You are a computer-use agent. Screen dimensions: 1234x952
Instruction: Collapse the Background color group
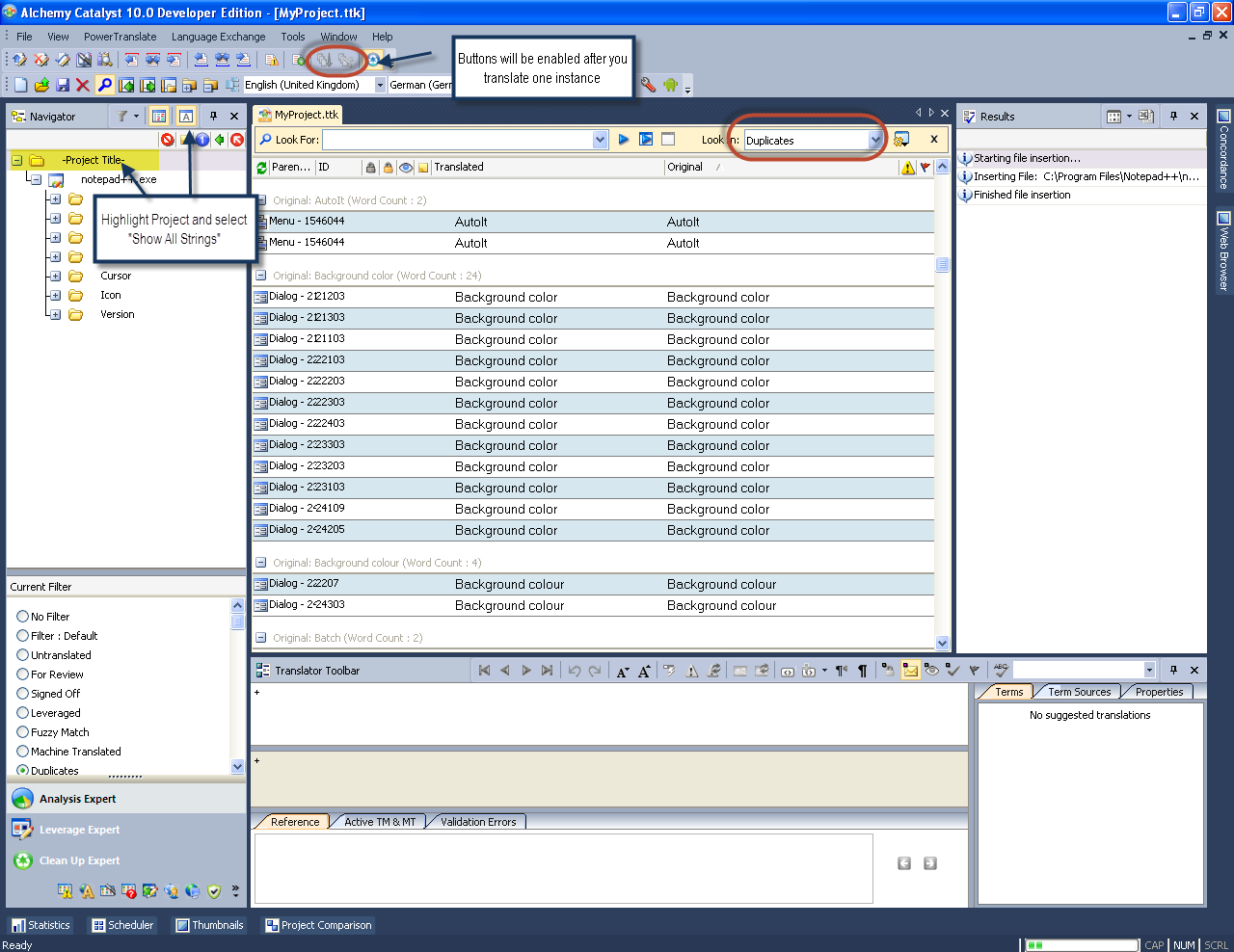pyautogui.click(x=261, y=276)
